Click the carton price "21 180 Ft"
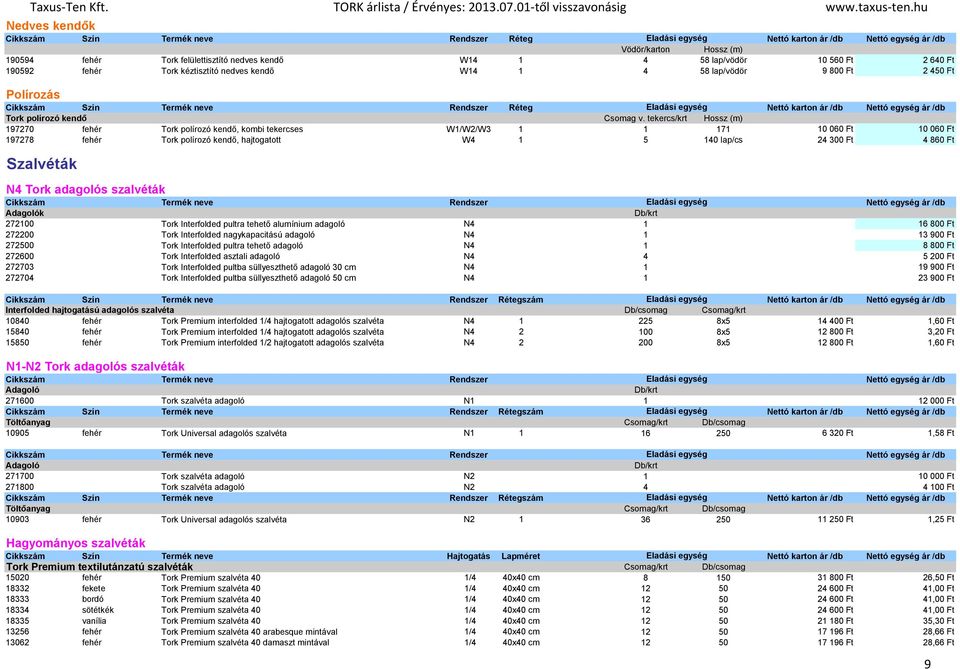 pyautogui.click(x=835, y=621)
